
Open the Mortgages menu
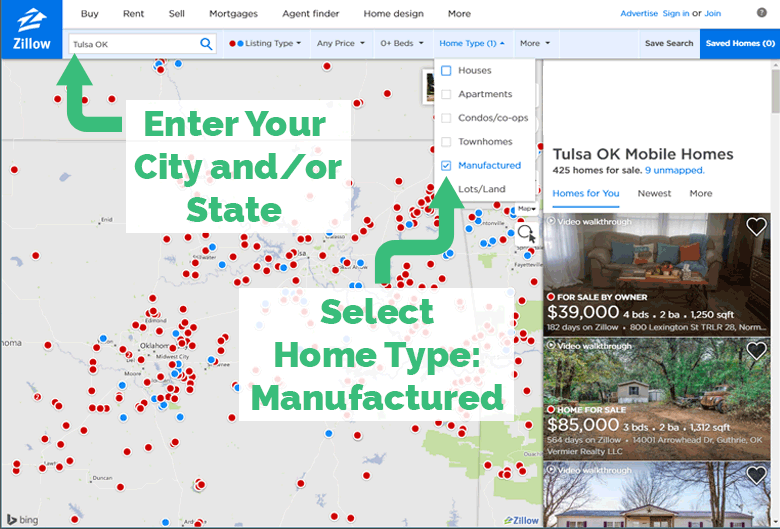point(233,14)
